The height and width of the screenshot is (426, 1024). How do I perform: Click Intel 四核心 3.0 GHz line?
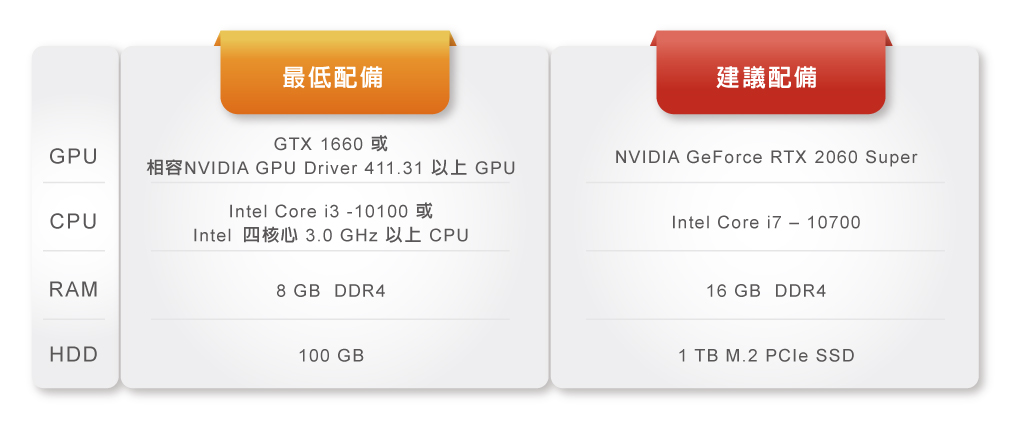pos(331,236)
